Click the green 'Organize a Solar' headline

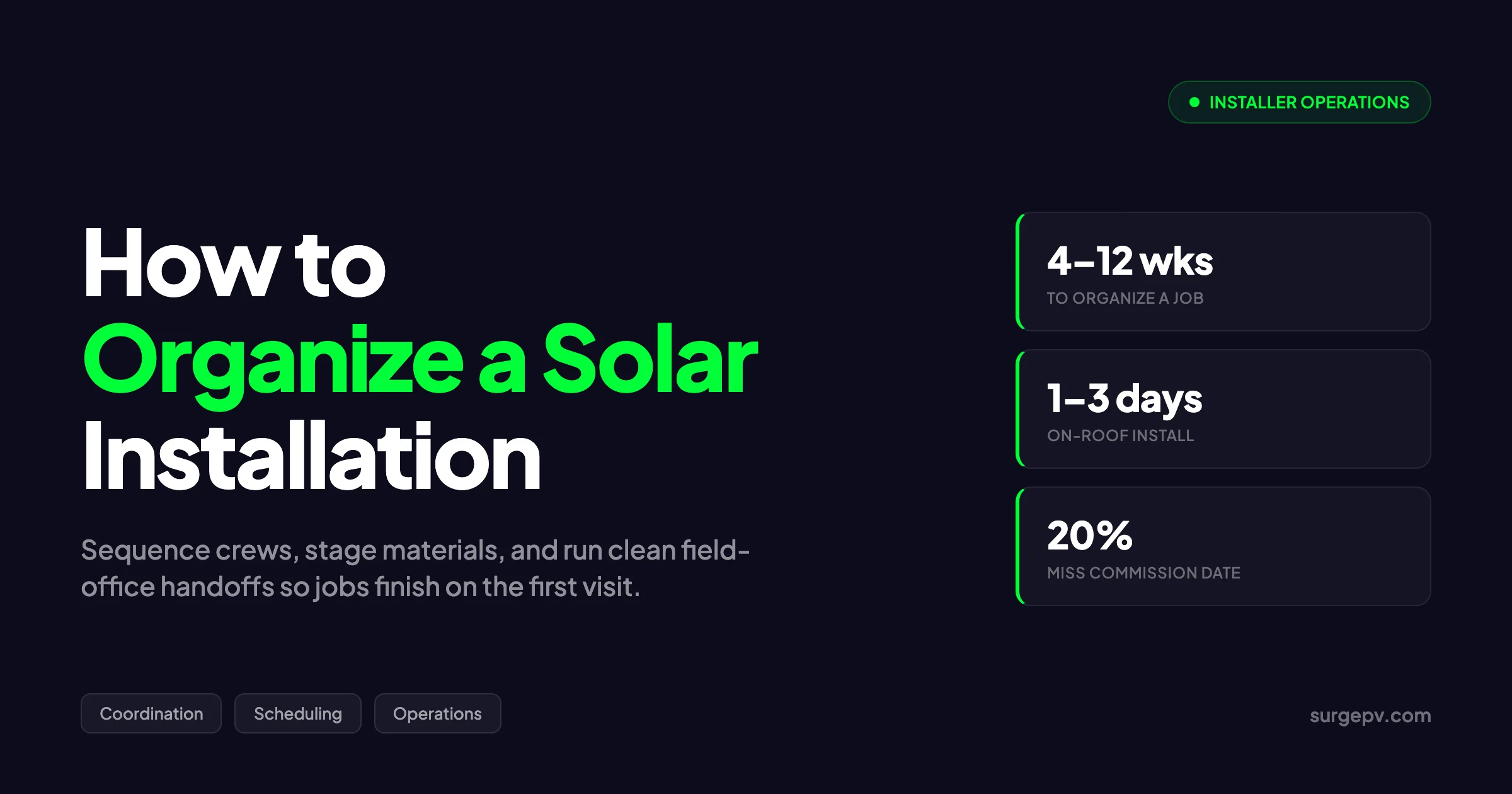point(420,362)
